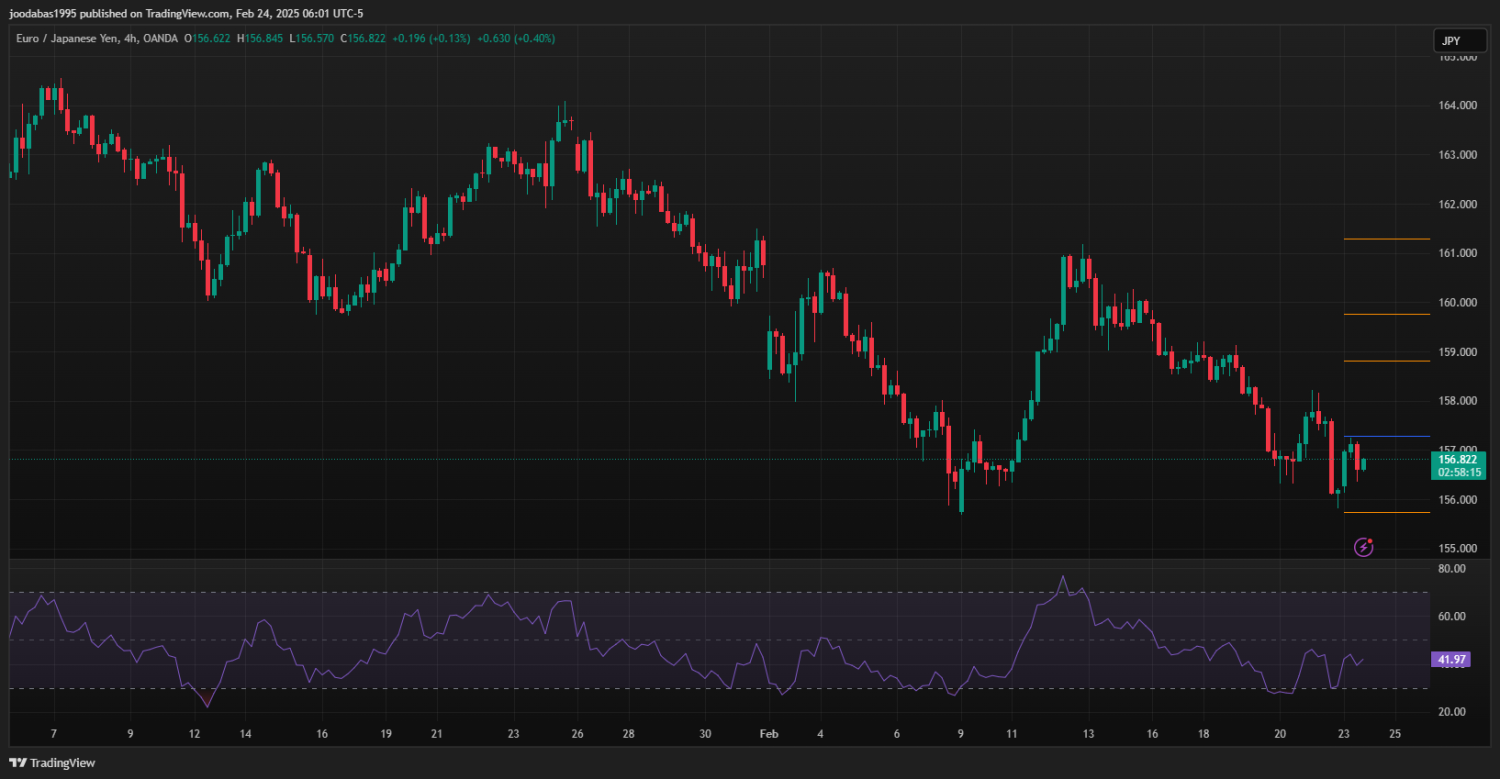Click the 163.000 price axis label
1500x779 pixels.
tap(1457, 155)
